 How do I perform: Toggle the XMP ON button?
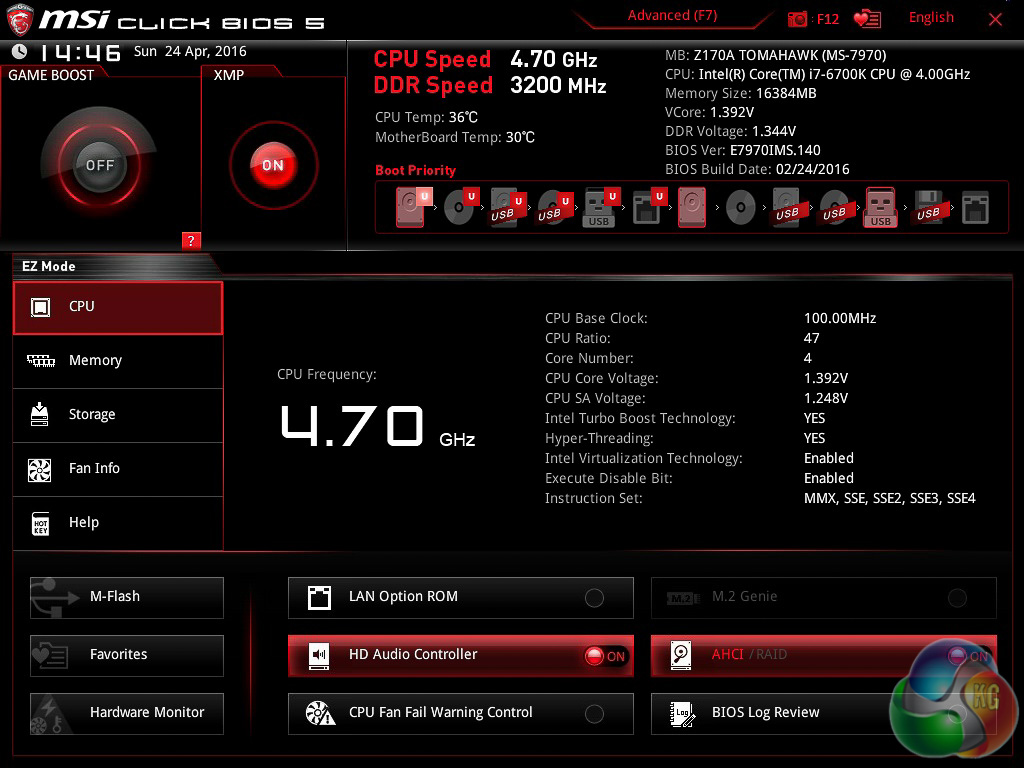pos(273,165)
